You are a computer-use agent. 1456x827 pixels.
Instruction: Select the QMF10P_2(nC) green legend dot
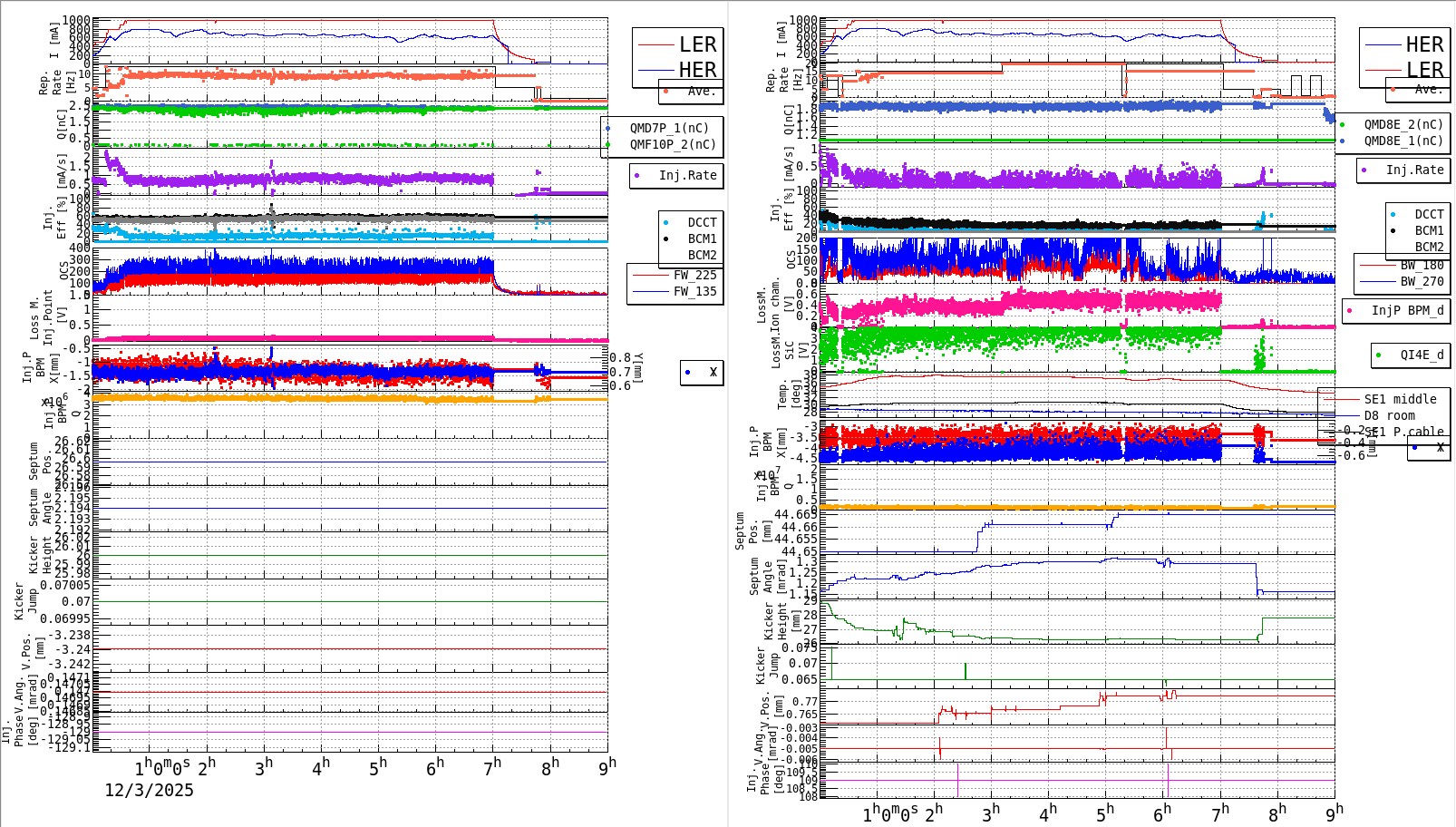(609, 143)
